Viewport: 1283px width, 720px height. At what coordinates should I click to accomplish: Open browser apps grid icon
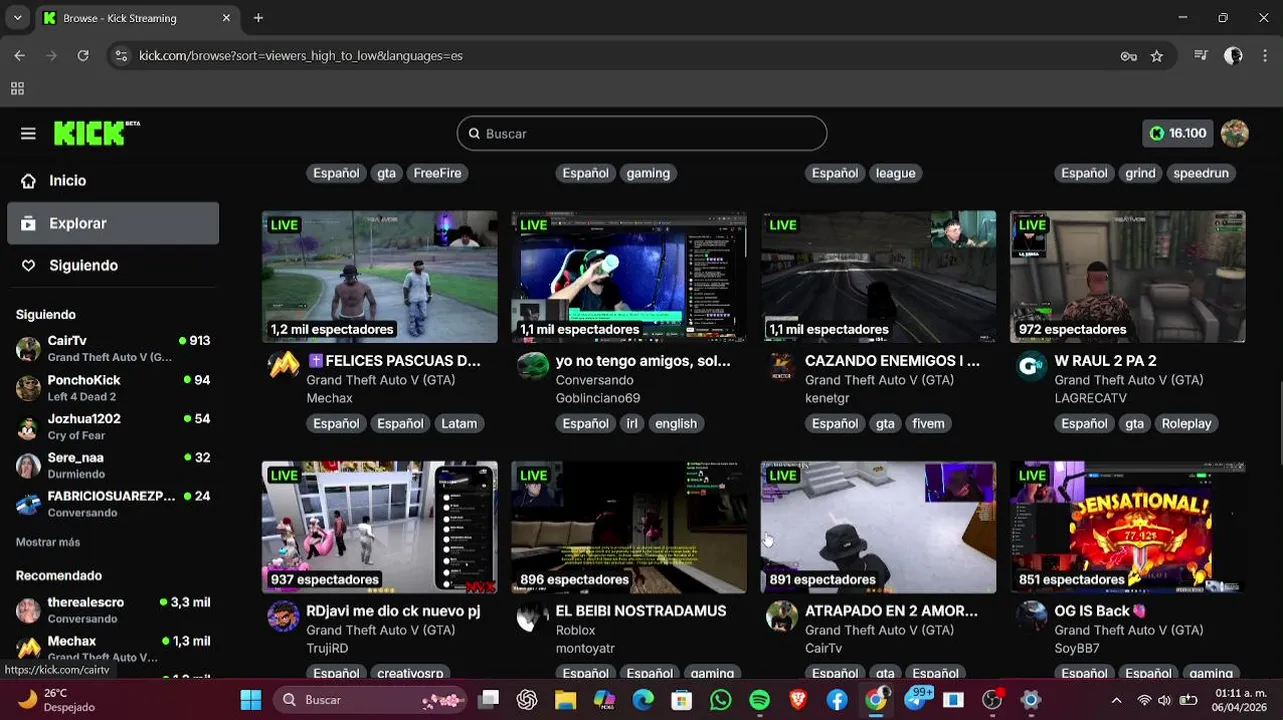[x=17, y=89]
